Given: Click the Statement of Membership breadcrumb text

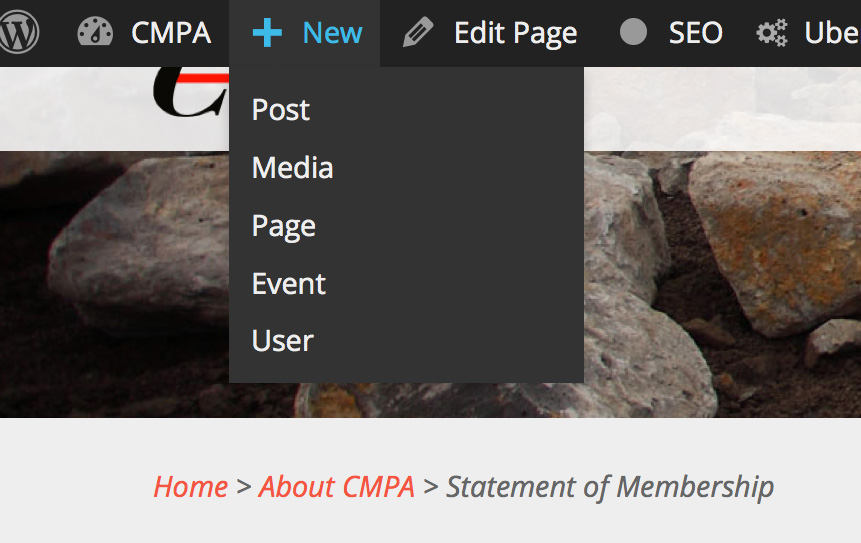Looking at the screenshot, I should click(610, 487).
